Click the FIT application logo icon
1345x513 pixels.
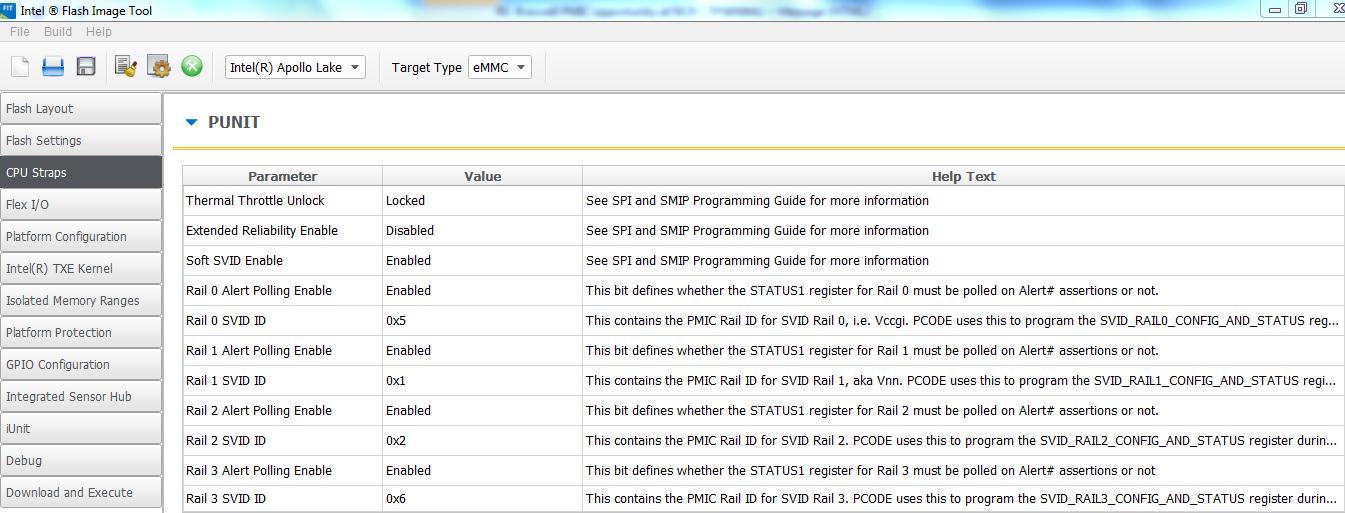click(x=8, y=10)
